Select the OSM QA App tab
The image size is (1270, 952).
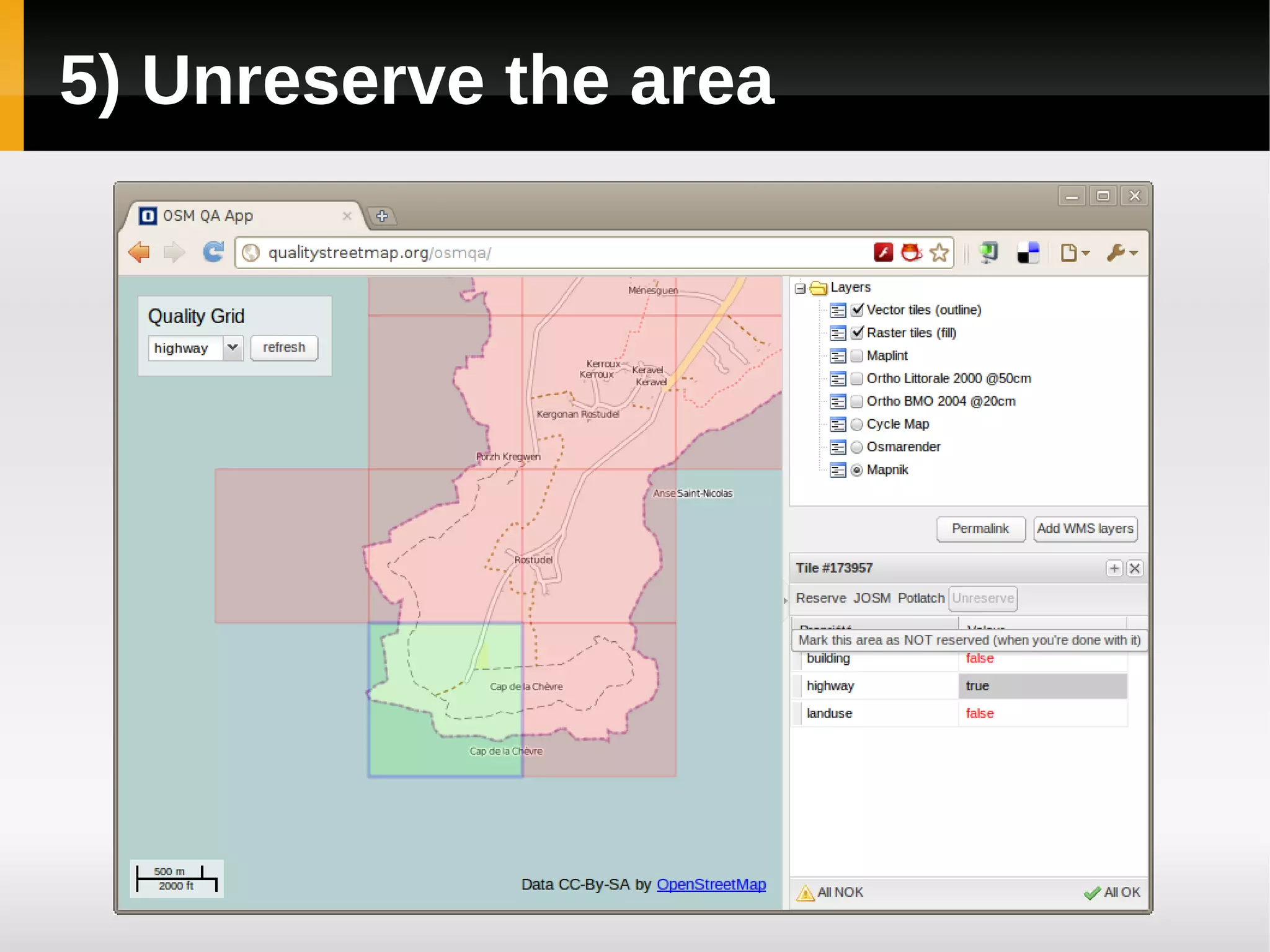click(242, 216)
